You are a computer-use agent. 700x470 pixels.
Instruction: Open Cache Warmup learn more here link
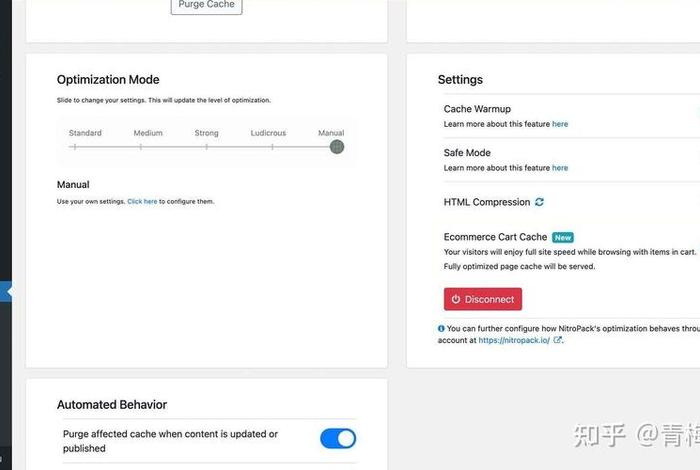point(560,124)
